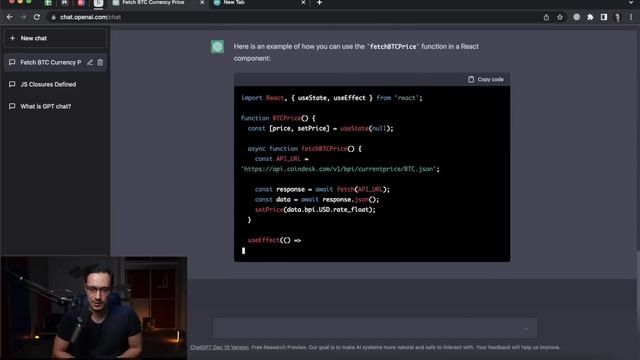Click the webcam video overlay
Screen dimensions: 640x360
pyautogui.click(x=94, y=308)
